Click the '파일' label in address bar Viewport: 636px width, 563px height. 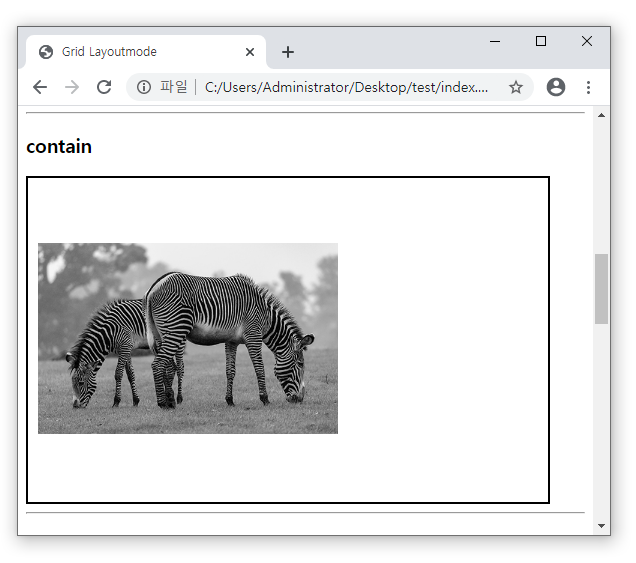[x=174, y=87]
